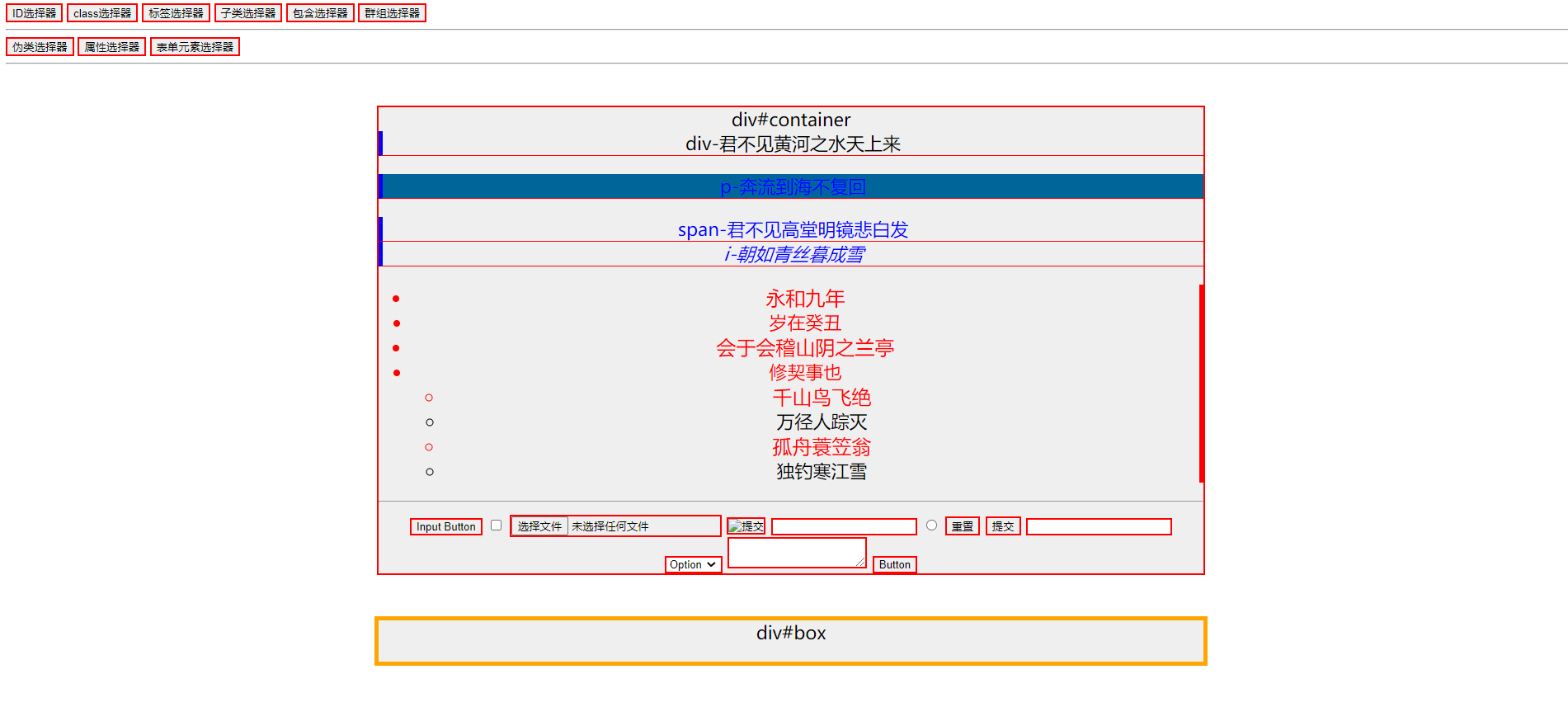This screenshot has width=1568, height=707.
Task: Click the list item 岁在癸丑
Action: point(805,323)
